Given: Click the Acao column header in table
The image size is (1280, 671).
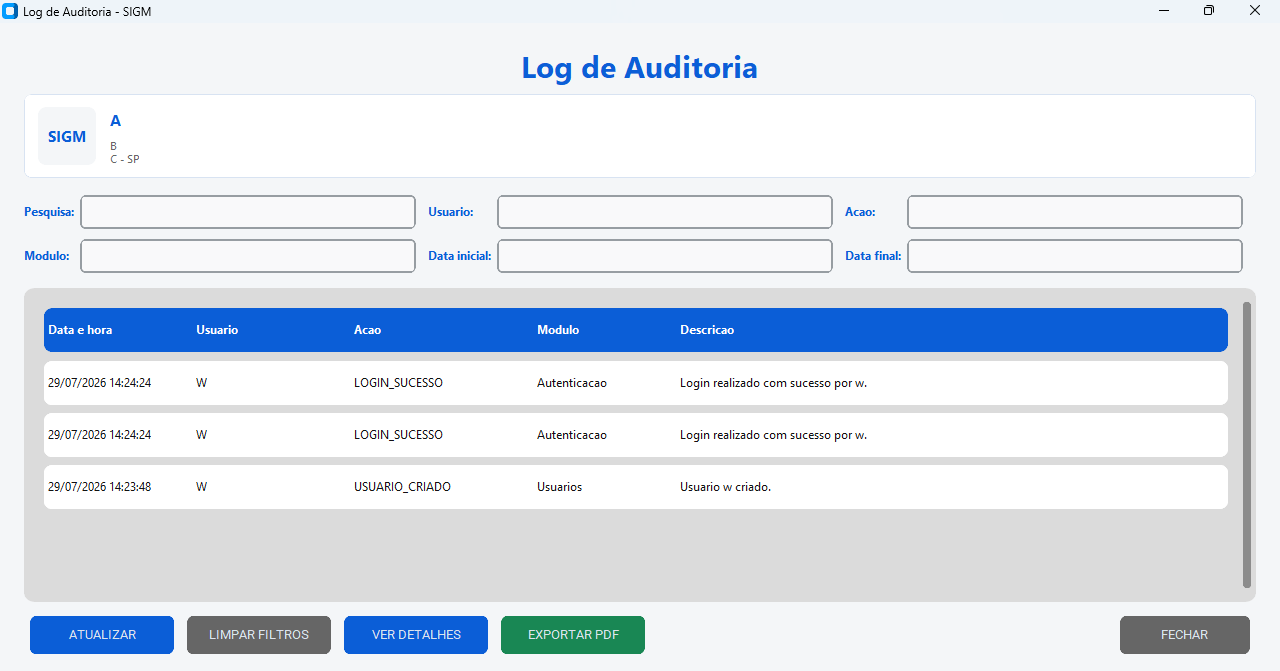Looking at the screenshot, I should point(367,330).
